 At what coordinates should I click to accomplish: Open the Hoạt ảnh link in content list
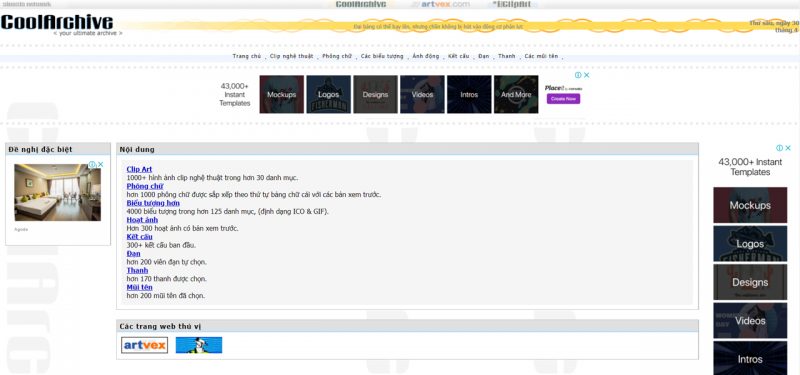click(142, 220)
